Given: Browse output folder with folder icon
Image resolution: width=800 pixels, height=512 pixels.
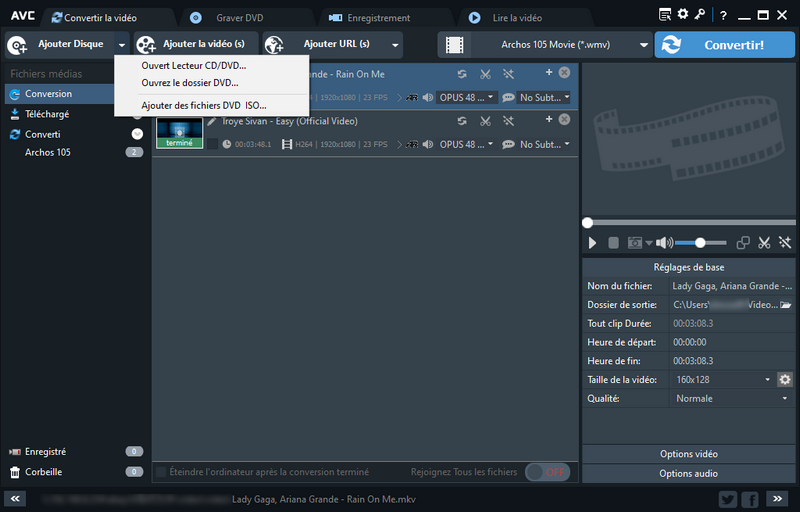Looking at the screenshot, I should click(786, 305).
